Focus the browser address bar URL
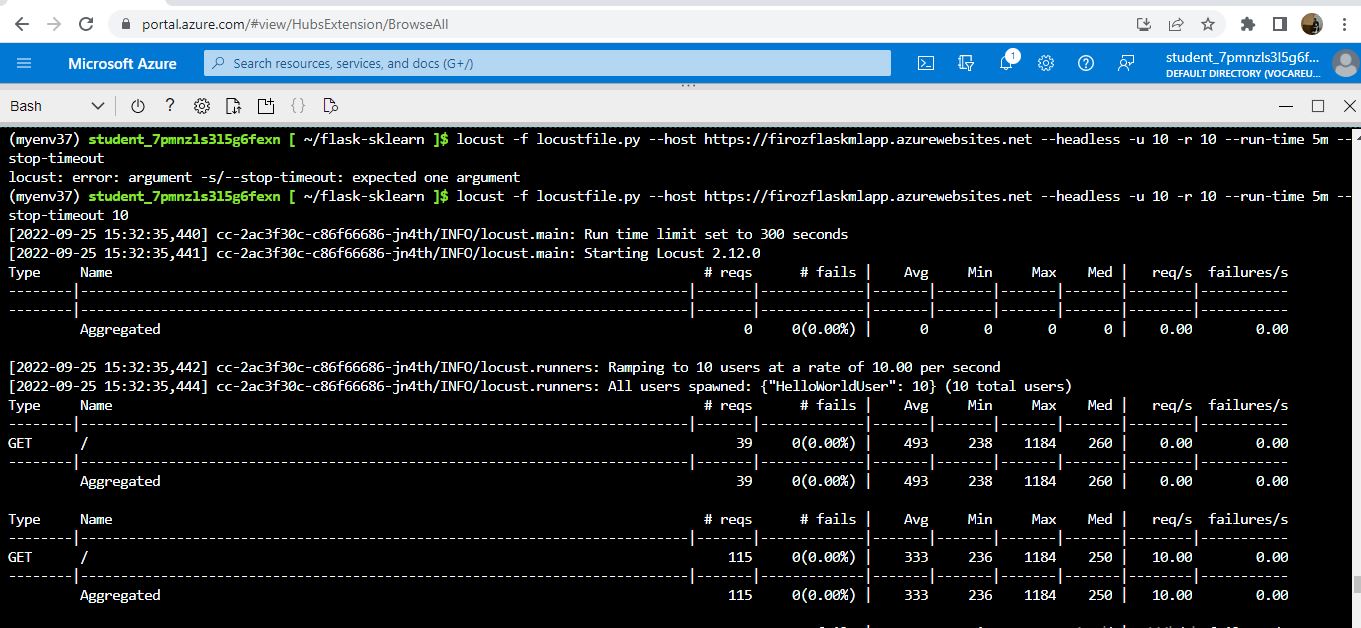This screenshot has width=1361, height=628. [x=295, y=24]
